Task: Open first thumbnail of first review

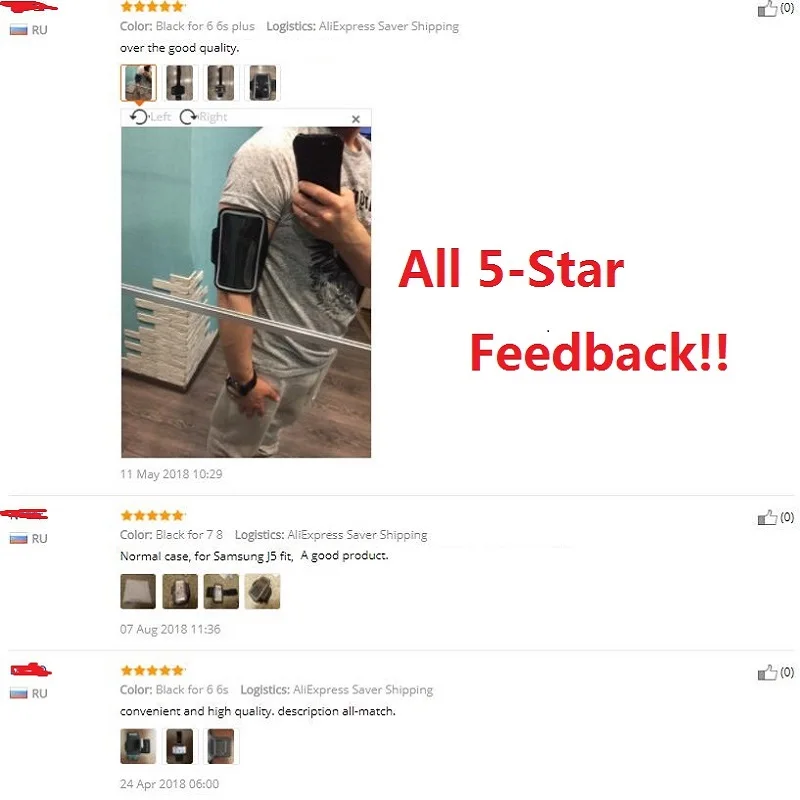Action: click(138, 83)
